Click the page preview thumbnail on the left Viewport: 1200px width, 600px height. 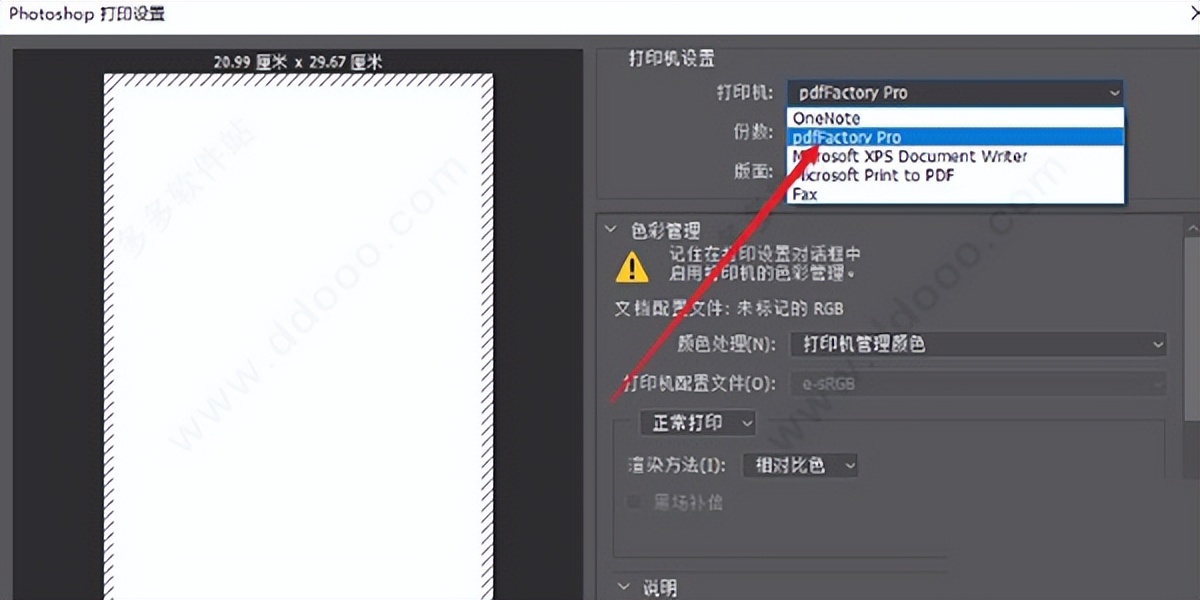click(x=297, y=330)
